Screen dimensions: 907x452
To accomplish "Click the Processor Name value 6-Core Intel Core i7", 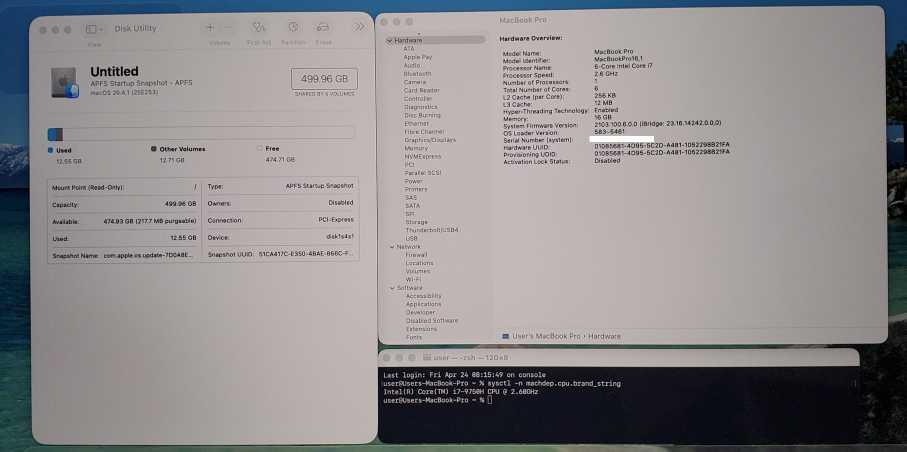I will [623, 67].
